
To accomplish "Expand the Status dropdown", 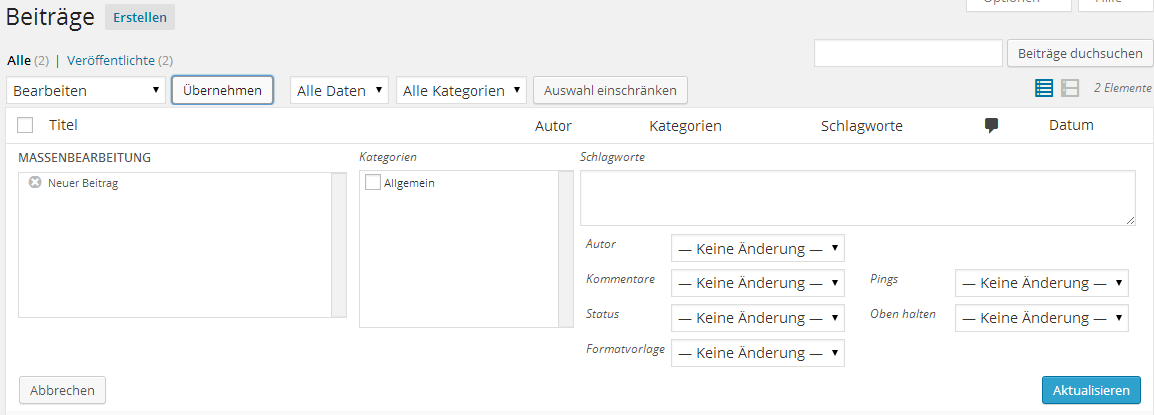I will (x=757, y=318).
